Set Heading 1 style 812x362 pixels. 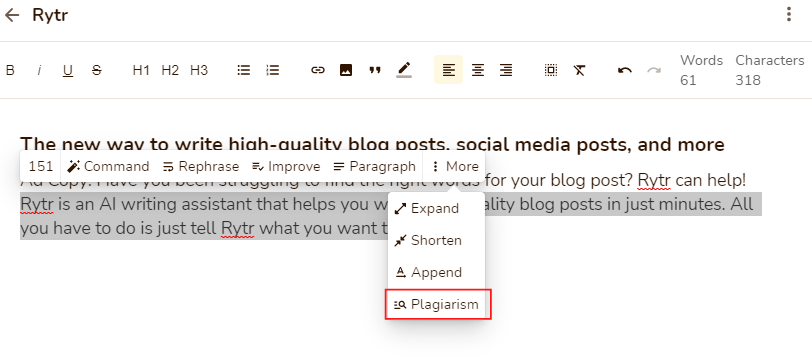tap(141, 70)
